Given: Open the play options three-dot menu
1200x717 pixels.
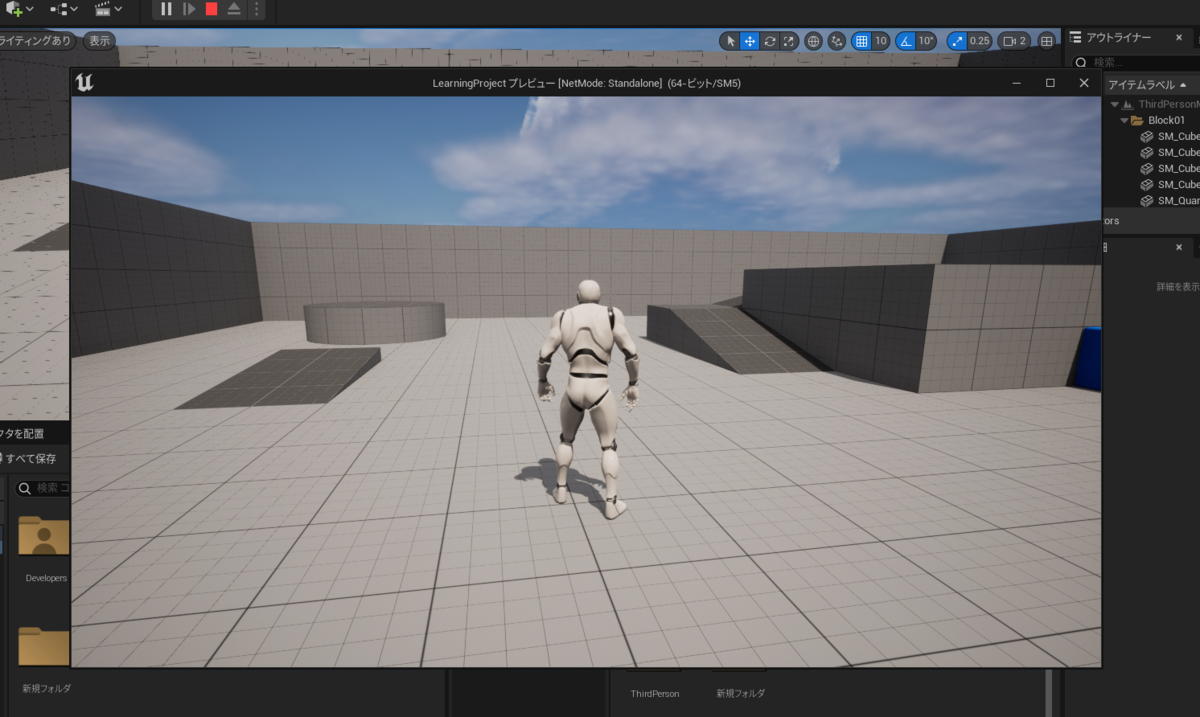Looking at the screenshot, I should click(256, 9).
